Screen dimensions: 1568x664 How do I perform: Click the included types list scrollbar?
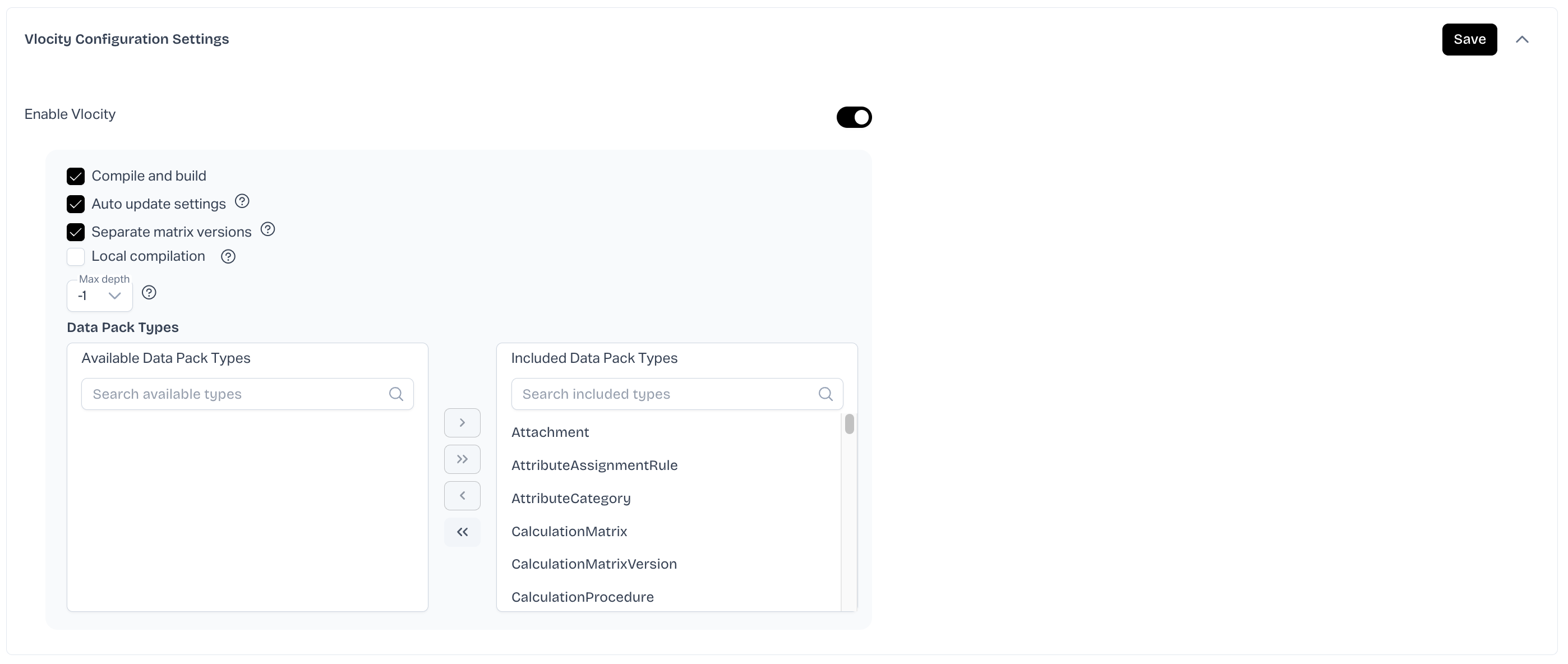point(850,424)
